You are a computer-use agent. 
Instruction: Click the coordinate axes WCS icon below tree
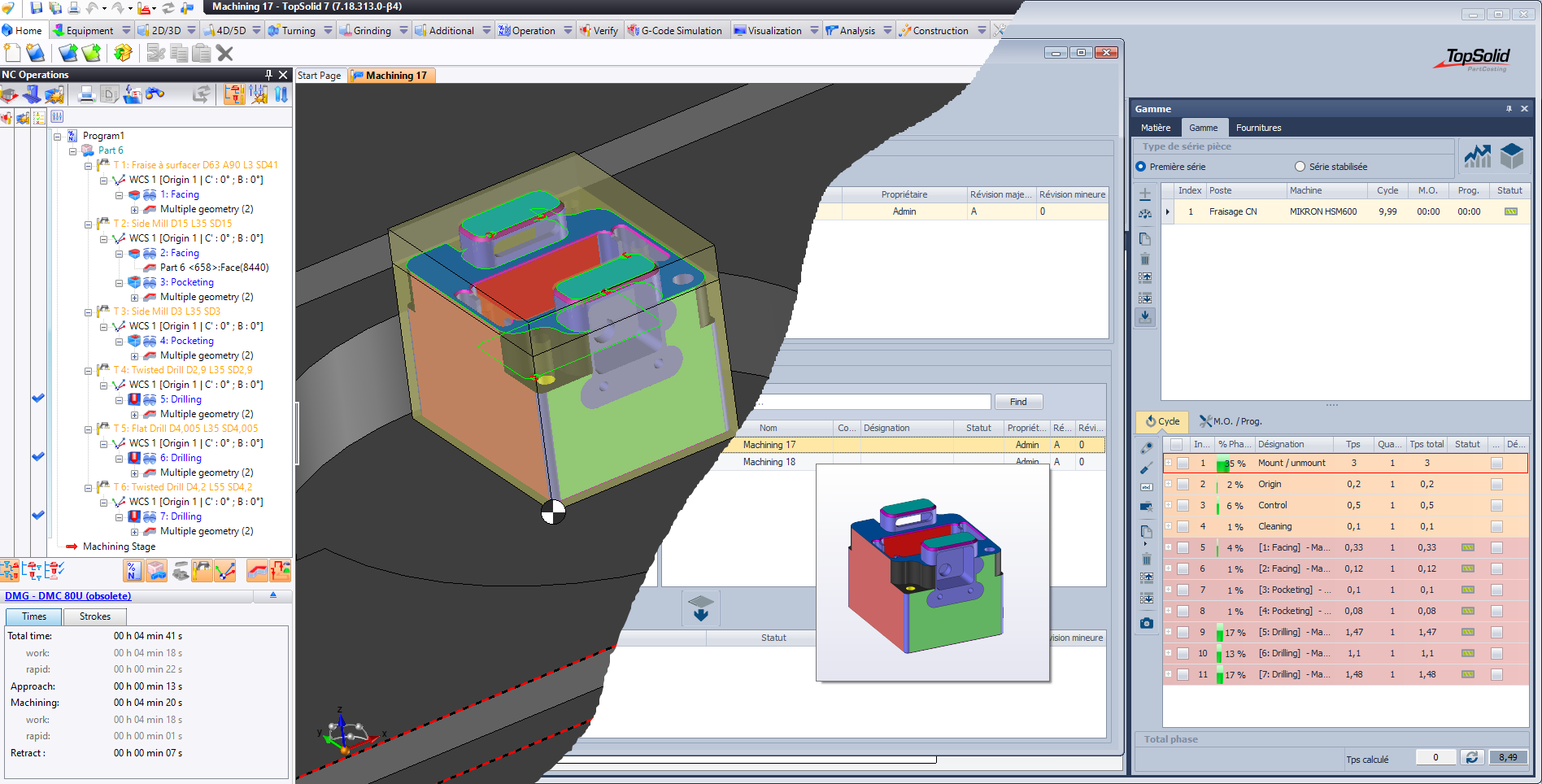225,571
